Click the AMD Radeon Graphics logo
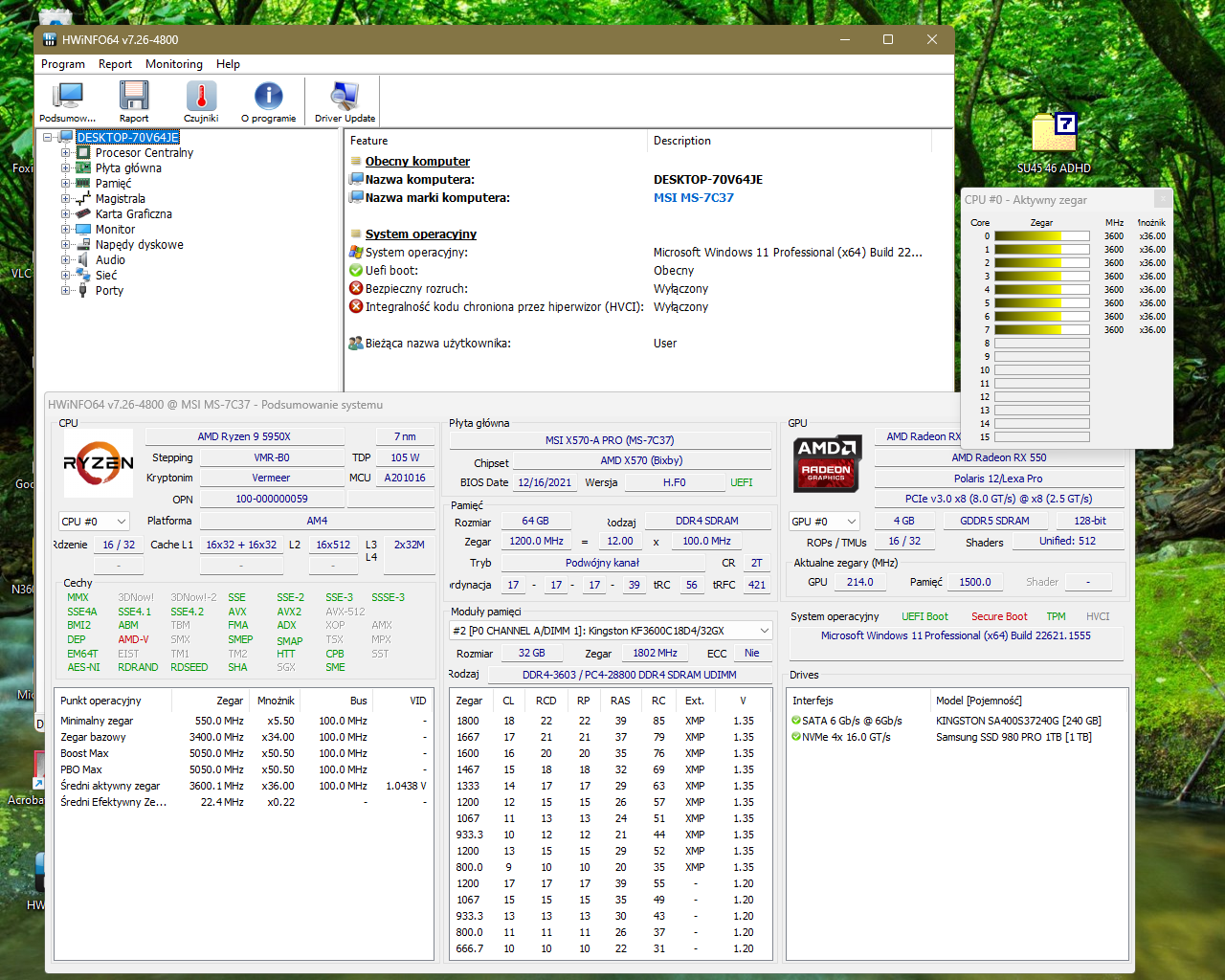The width and height of the screenshot is (1225, 980). (827, 464)
